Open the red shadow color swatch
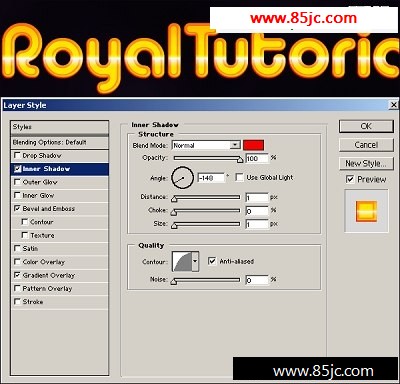Viewport: 400px width, 384px height. pos(254,145)
